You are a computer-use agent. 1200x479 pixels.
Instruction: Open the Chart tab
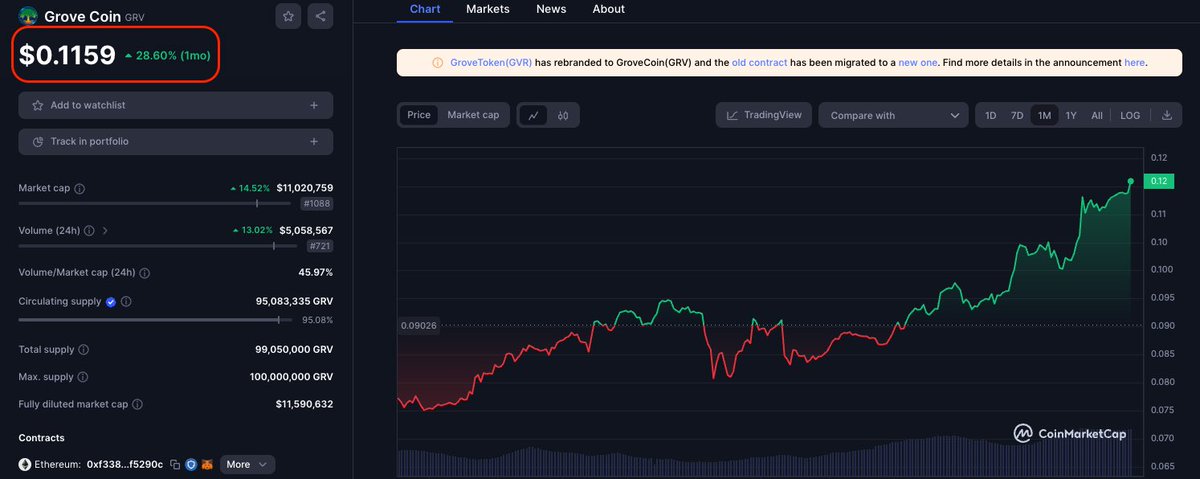424,9
